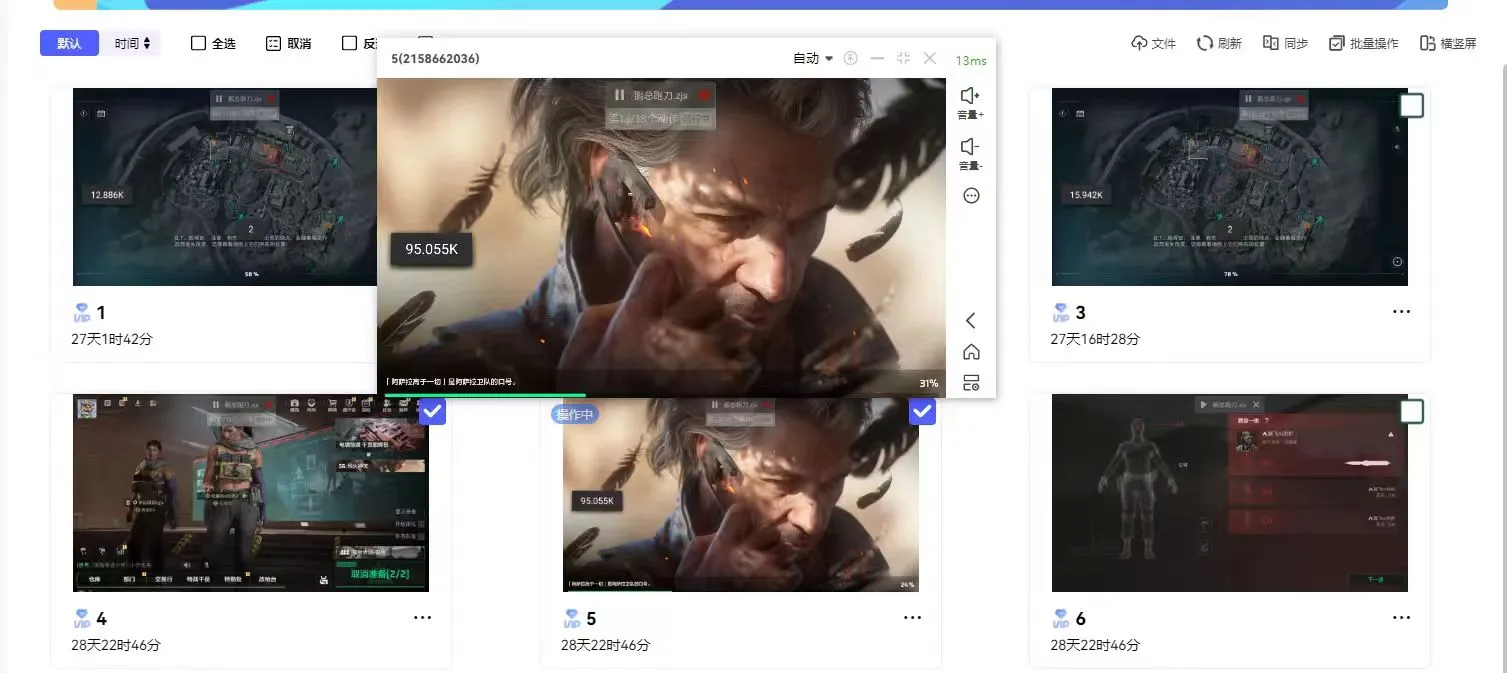Open device 4 screen thumbnail

[251, 493]
